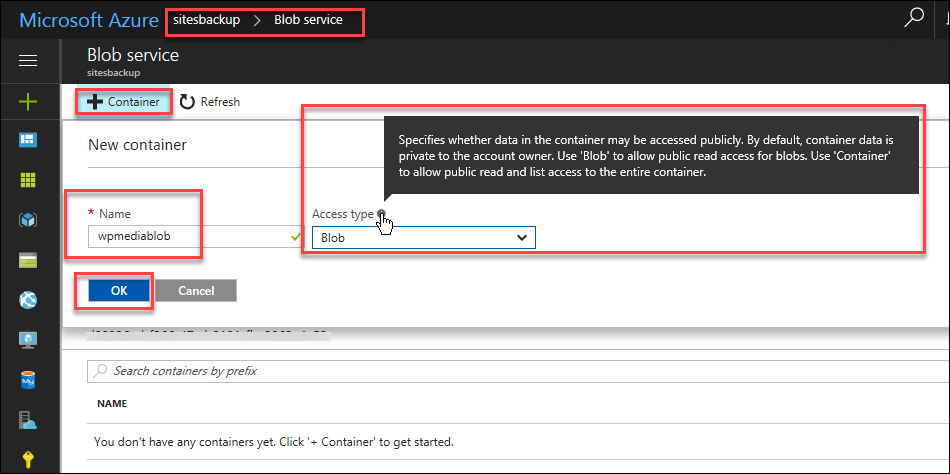Viewport: 950px width, 474px height.
Task: Click the Cancel button
Action: point(196,290)
